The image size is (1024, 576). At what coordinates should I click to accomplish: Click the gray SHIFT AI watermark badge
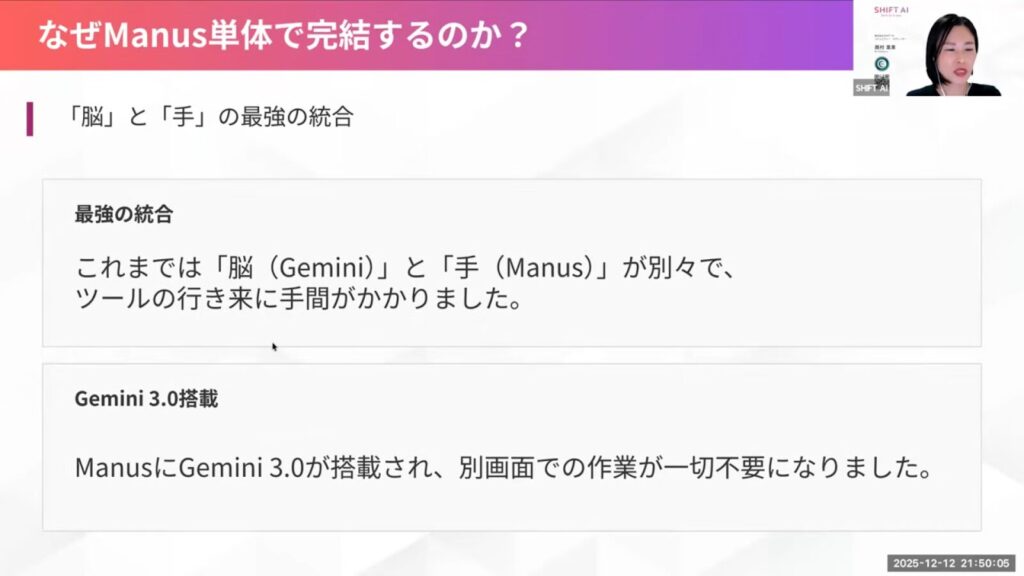tap(871, 88)
